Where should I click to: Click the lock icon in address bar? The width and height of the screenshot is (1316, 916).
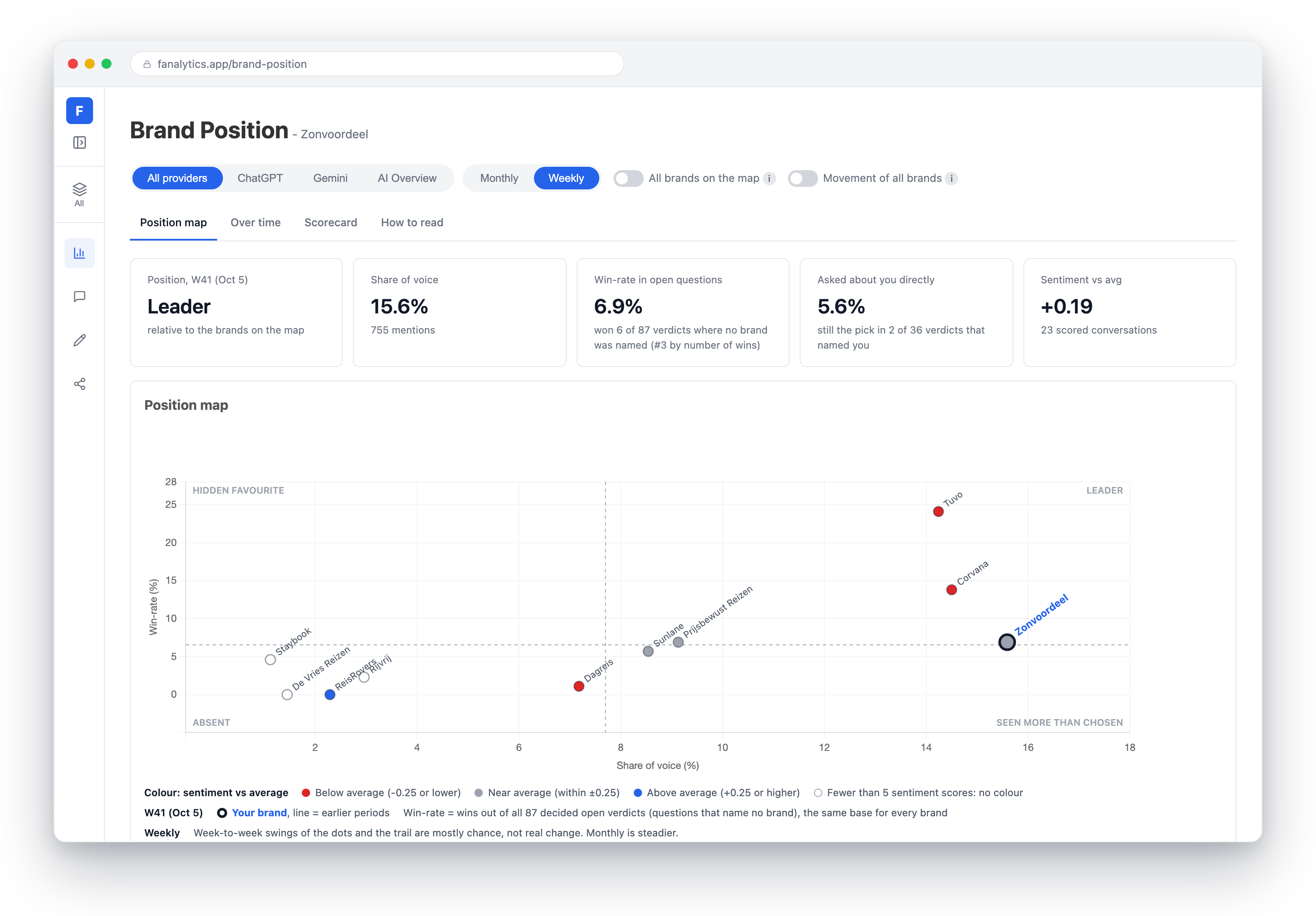click(x=147, y=64)
